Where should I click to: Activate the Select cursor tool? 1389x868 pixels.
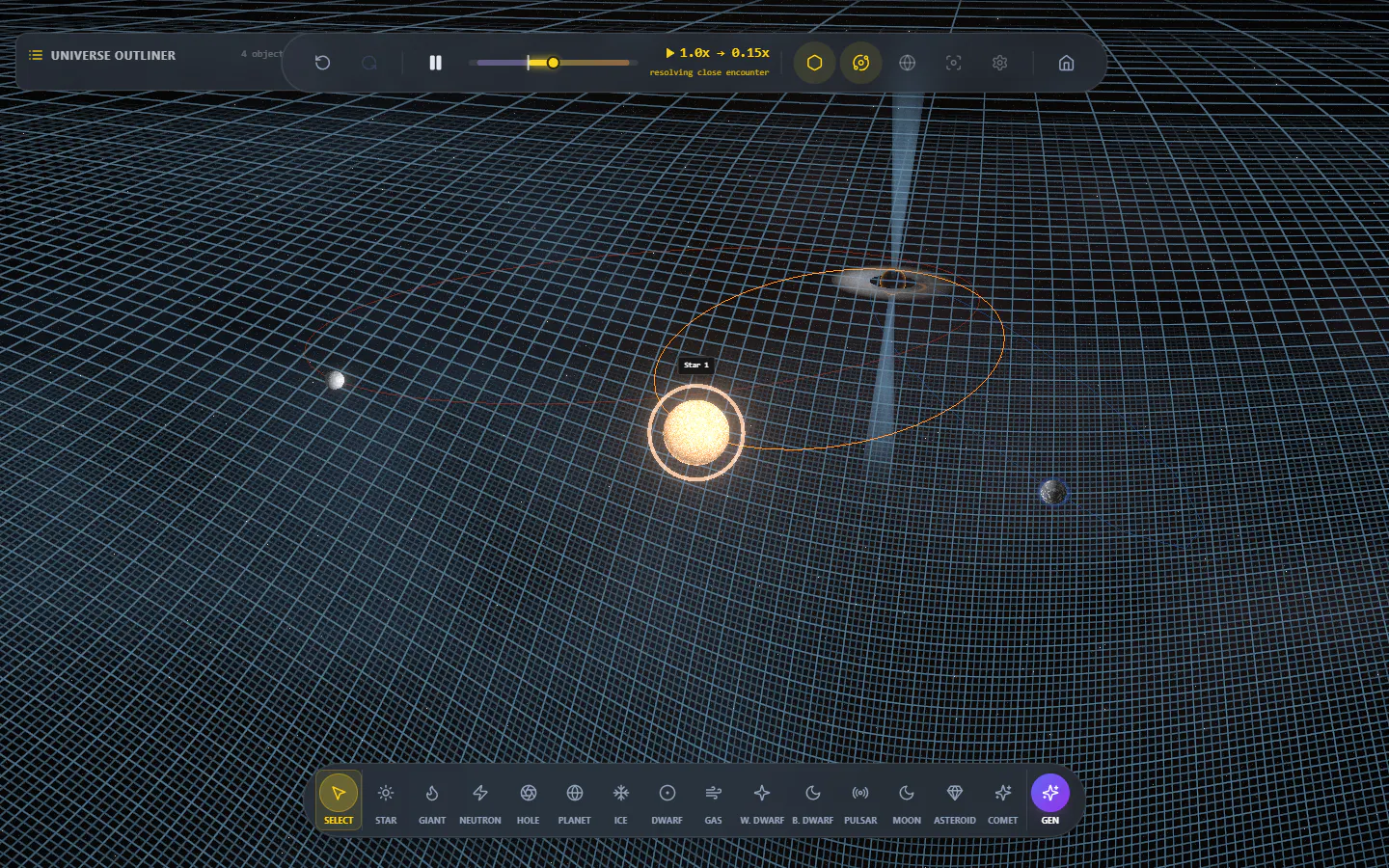point(339,800)
